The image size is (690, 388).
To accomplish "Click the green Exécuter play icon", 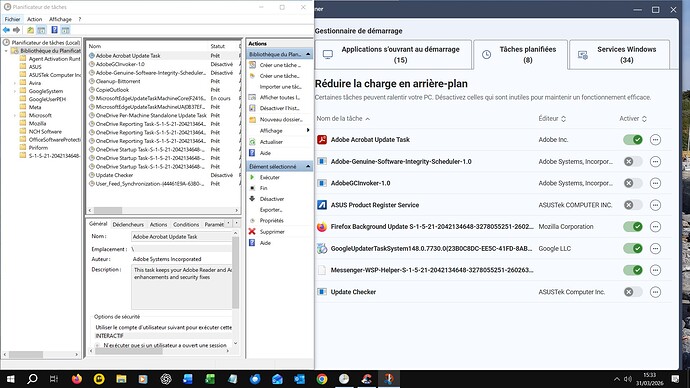I will tap(252, 177).
